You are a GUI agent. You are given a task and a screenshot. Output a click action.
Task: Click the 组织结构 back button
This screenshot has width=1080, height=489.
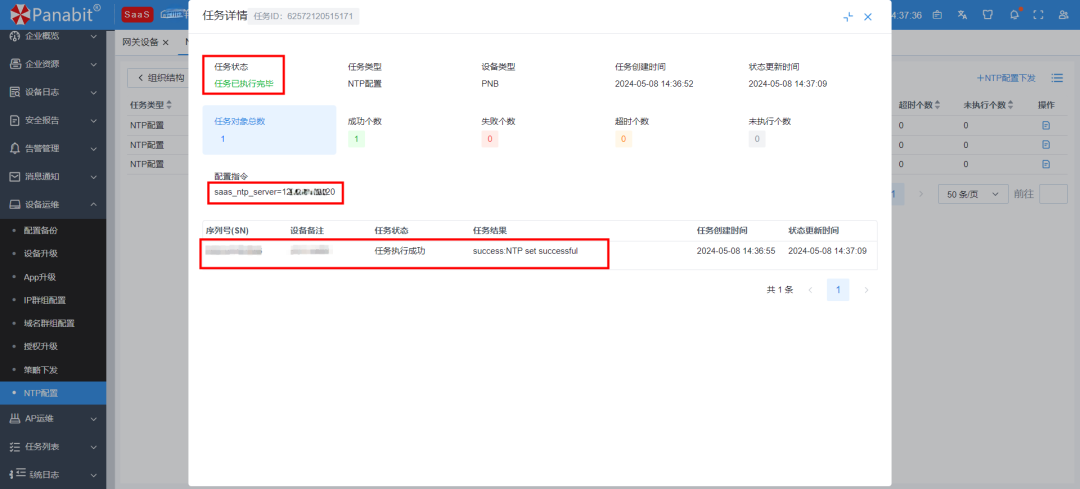[x=162, y=78]
